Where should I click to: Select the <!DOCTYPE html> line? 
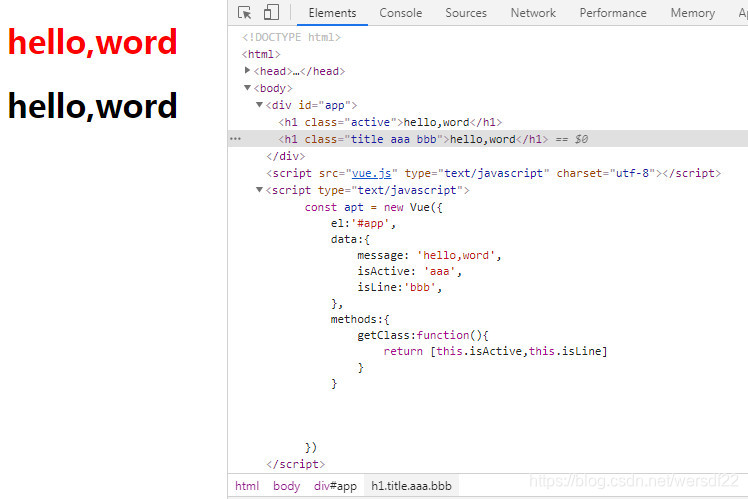point(291,37)
